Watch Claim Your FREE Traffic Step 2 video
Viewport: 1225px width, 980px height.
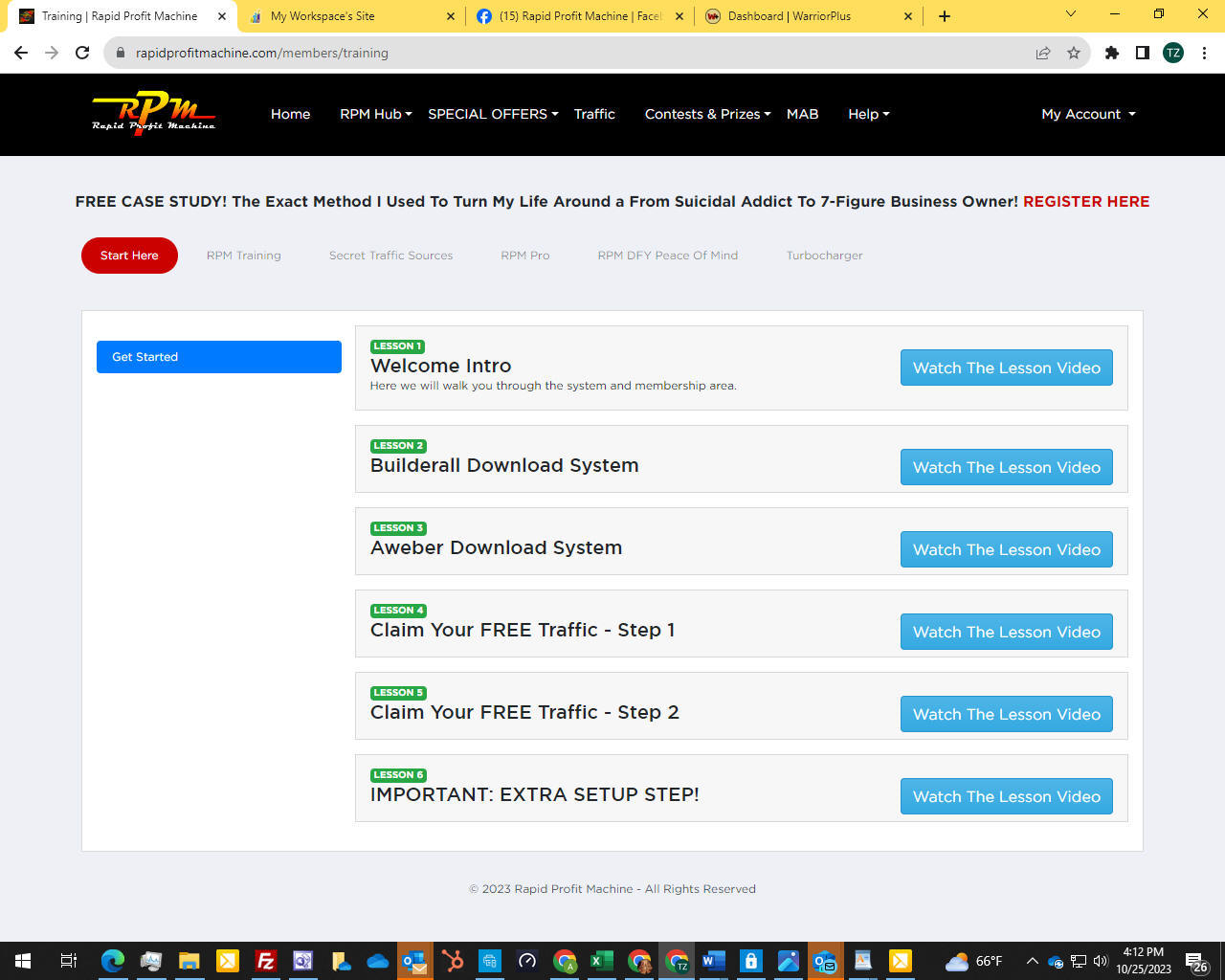[1007, 714]
